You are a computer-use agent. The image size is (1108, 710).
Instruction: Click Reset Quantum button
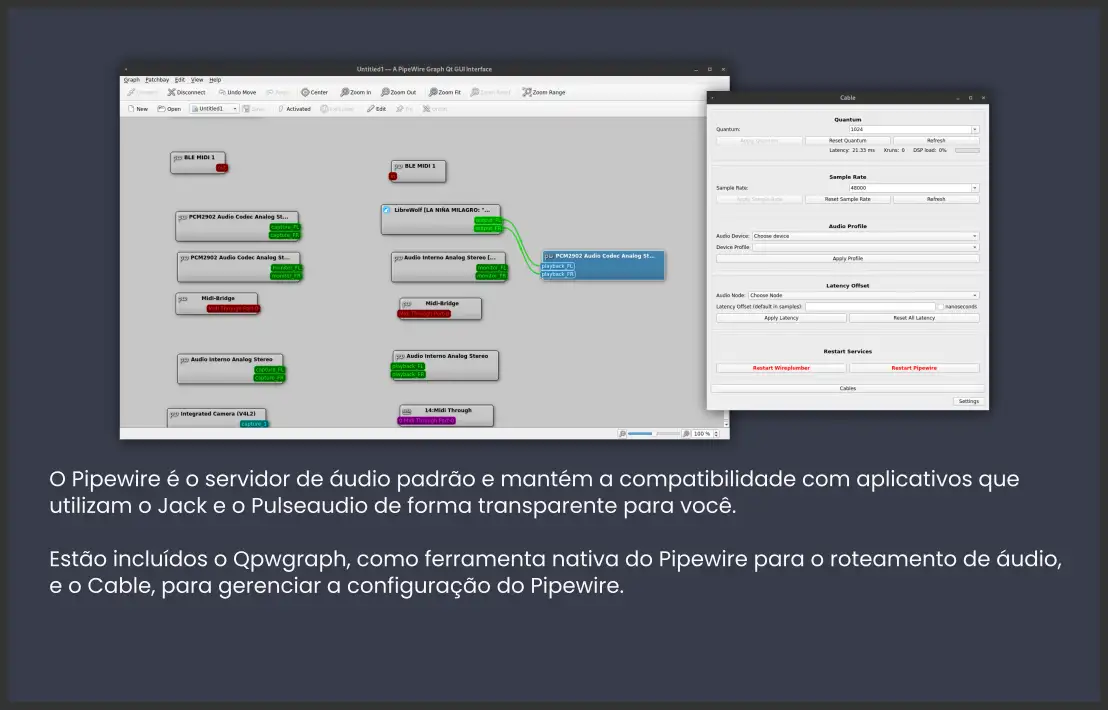coord(847,141)
